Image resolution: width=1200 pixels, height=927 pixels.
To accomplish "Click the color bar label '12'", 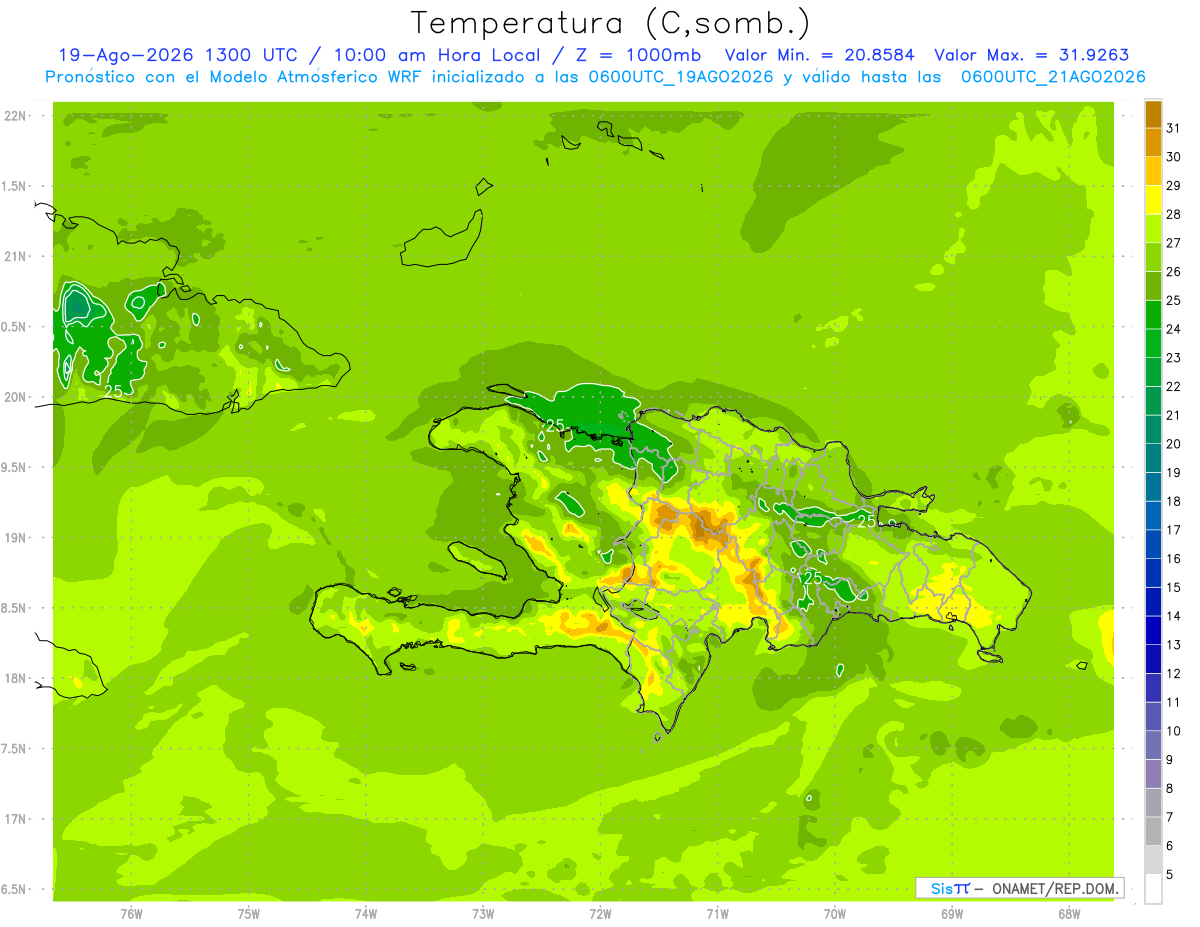I will pyautogui.click(x=1174, y=673).
